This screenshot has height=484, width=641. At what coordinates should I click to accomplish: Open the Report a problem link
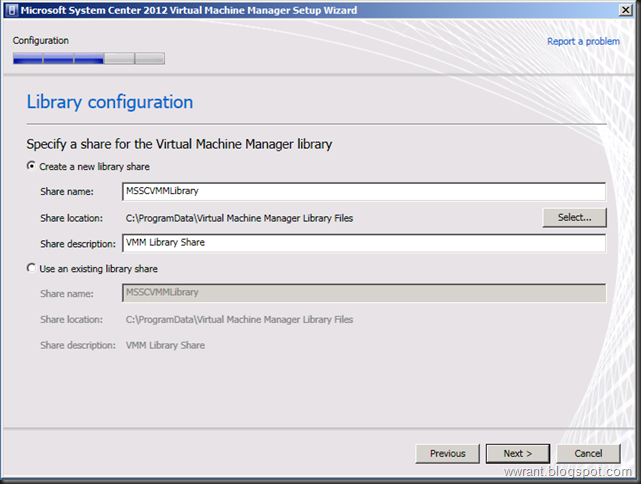(x=583, y=41)
